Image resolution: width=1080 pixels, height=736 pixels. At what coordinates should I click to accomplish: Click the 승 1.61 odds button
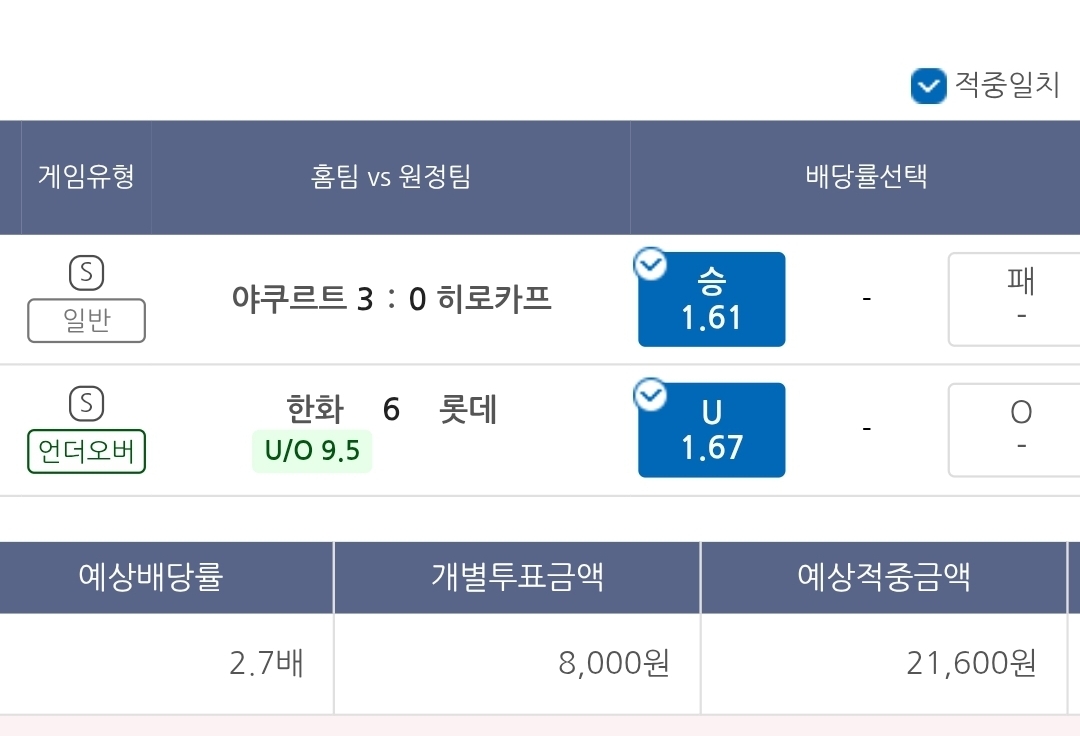tap(712, 299)
